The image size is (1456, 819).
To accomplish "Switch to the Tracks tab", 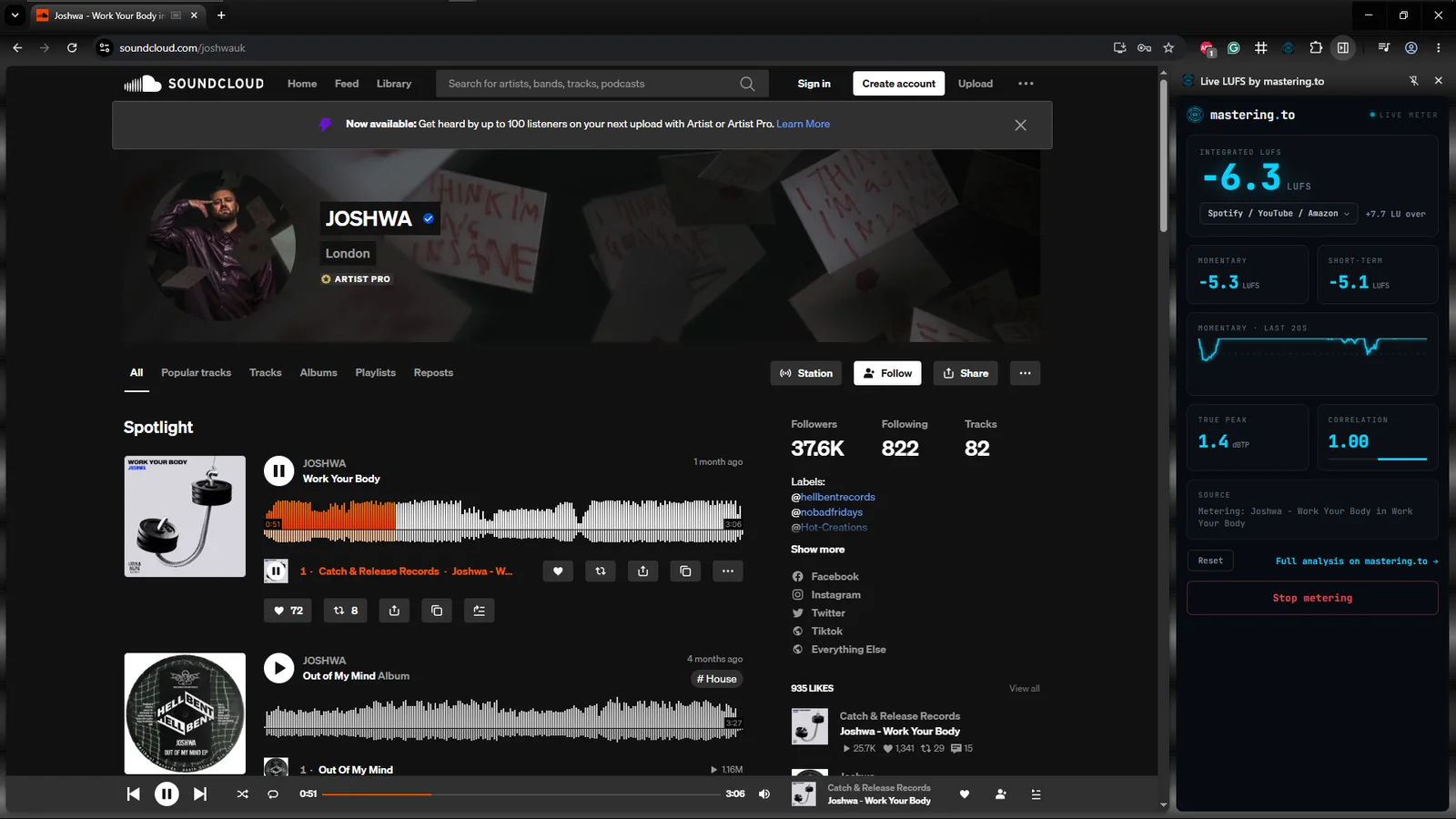I will 266,373.
